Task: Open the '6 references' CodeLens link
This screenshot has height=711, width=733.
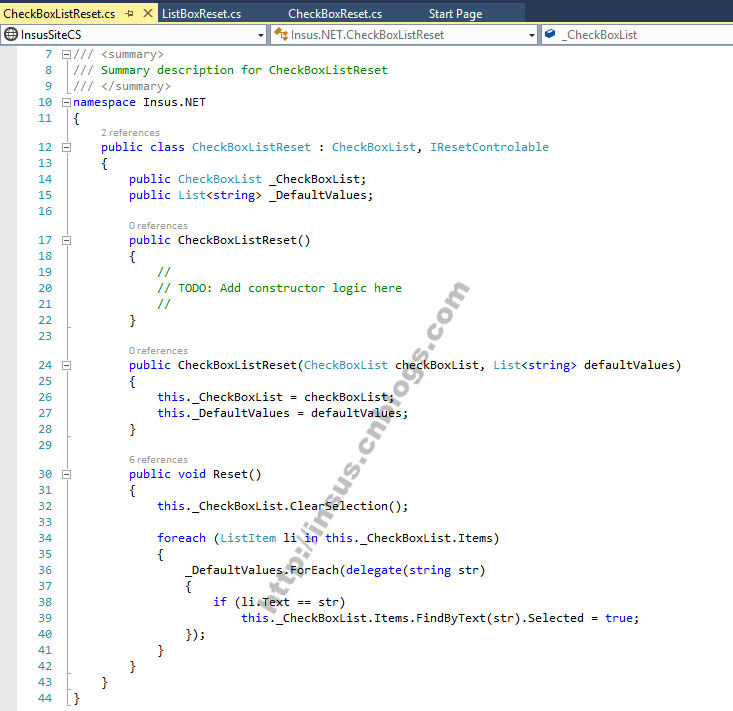Action: pos(158,460)
